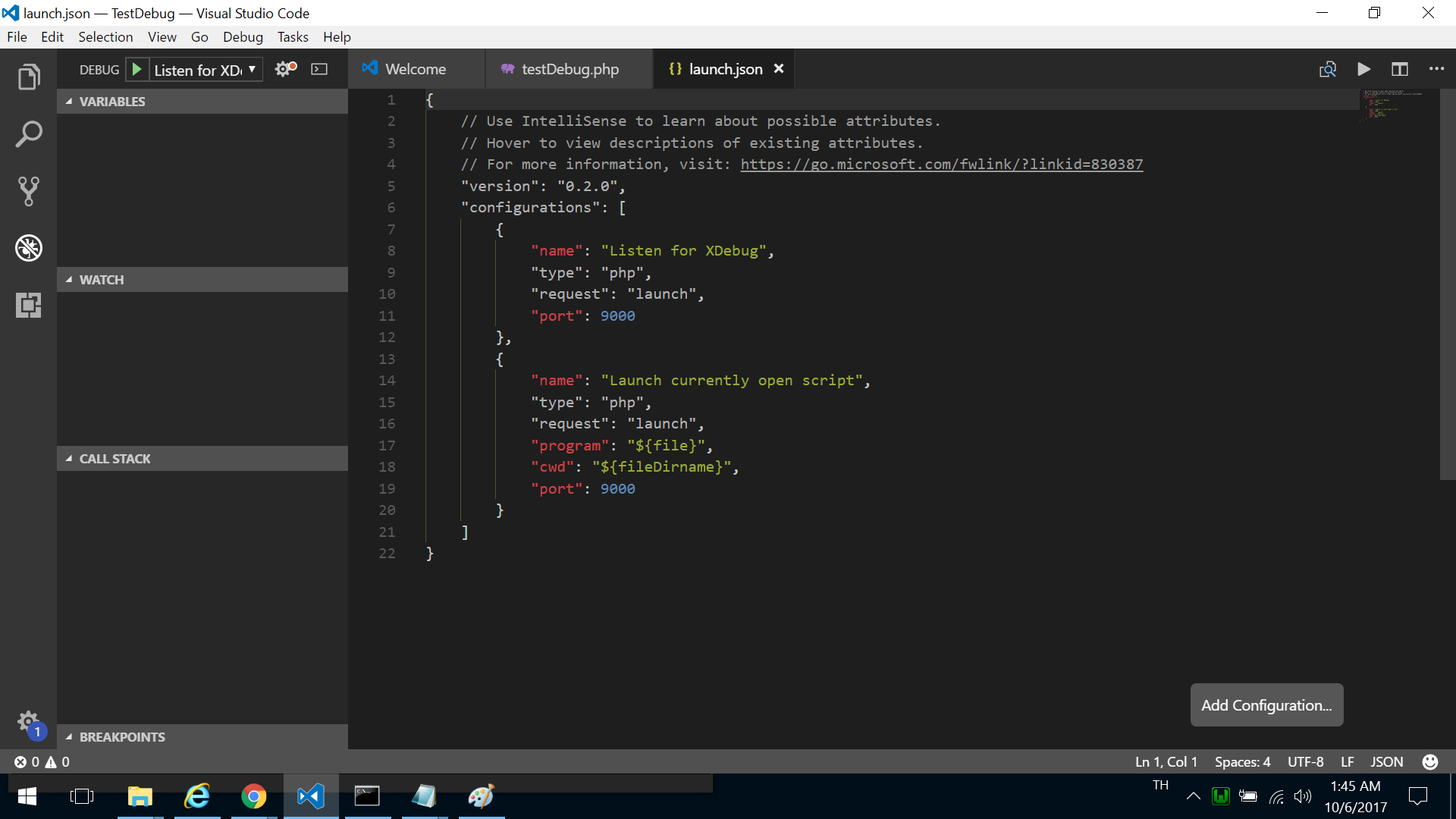Open Windows Start menu
Screen dimensions: 1456x819
coord(27,796)
